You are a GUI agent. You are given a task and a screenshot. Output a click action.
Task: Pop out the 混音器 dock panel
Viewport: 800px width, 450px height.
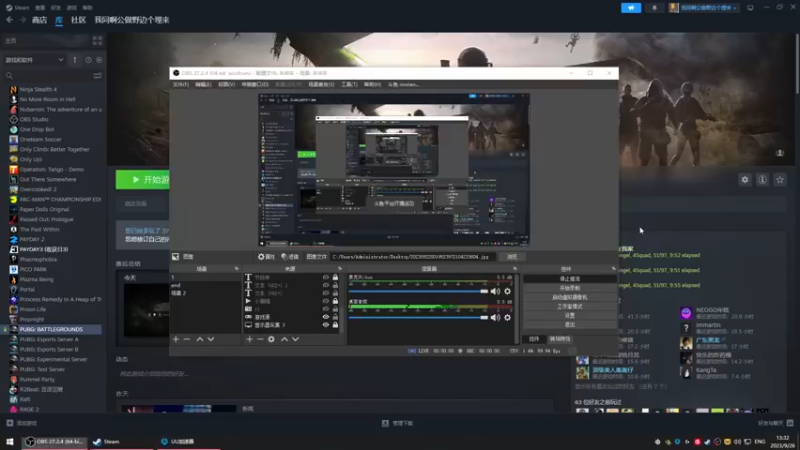(514, 269)
